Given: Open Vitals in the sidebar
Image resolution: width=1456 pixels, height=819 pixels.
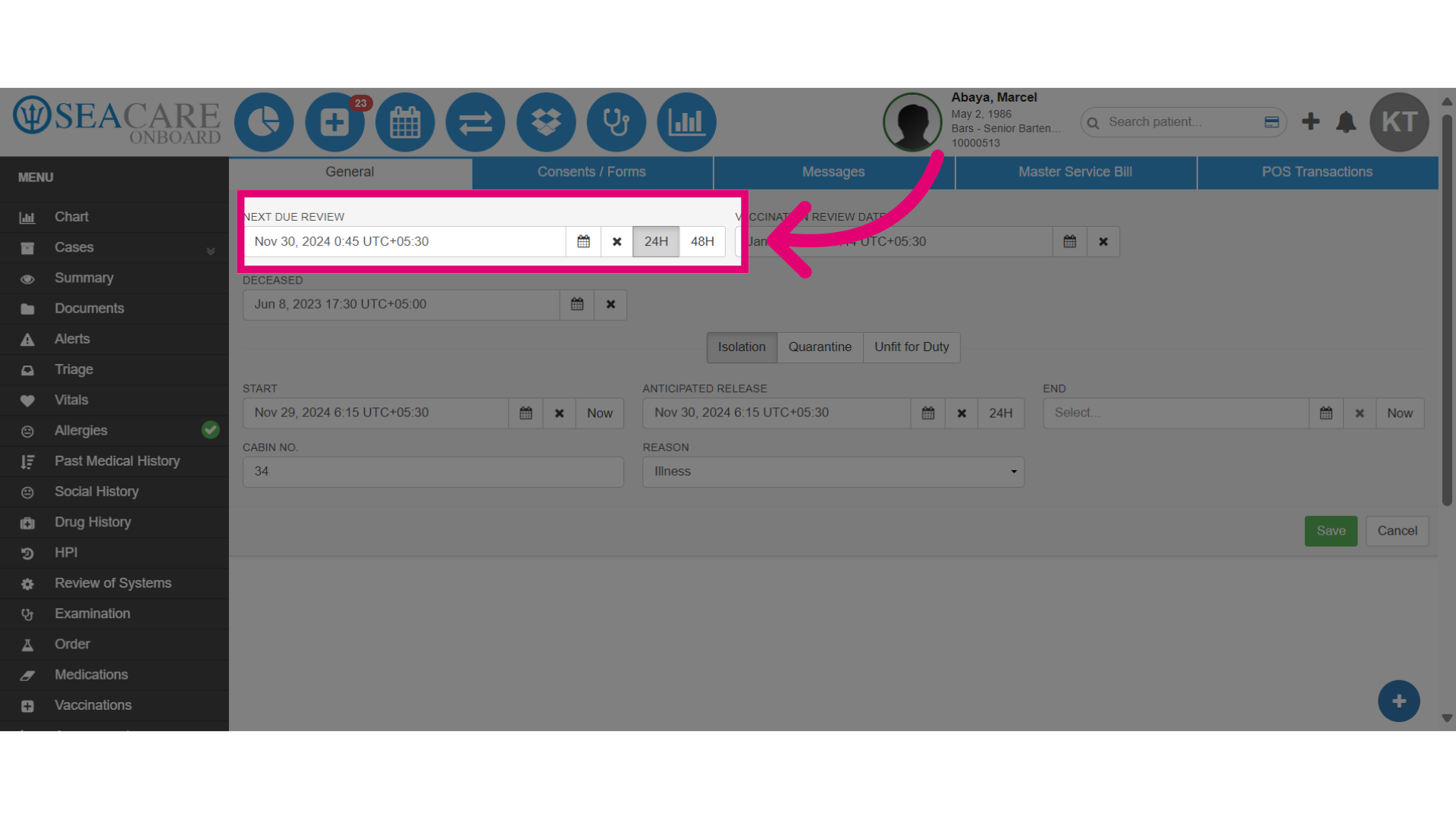Looking at the screenshot, I should click(x=114, y=400).
